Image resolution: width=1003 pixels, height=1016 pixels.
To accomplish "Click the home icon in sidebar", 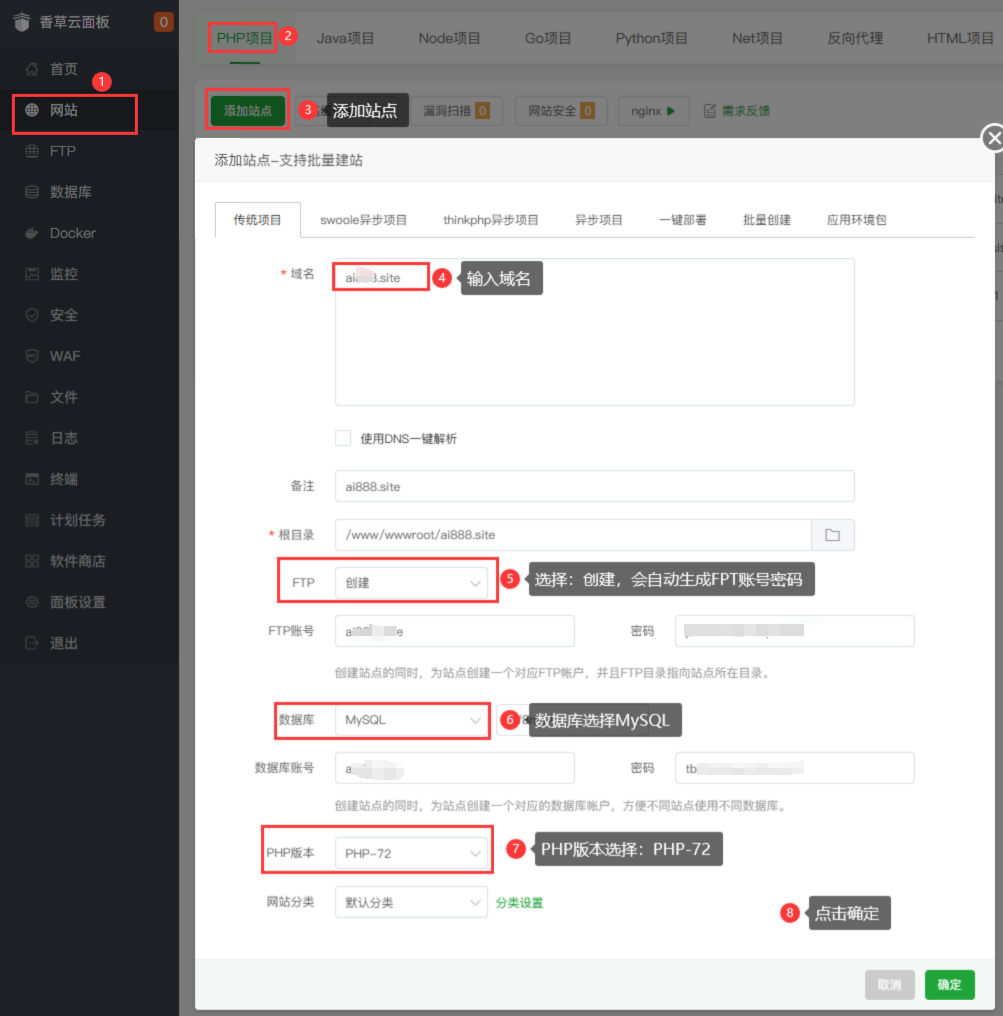I will point(32,69).
